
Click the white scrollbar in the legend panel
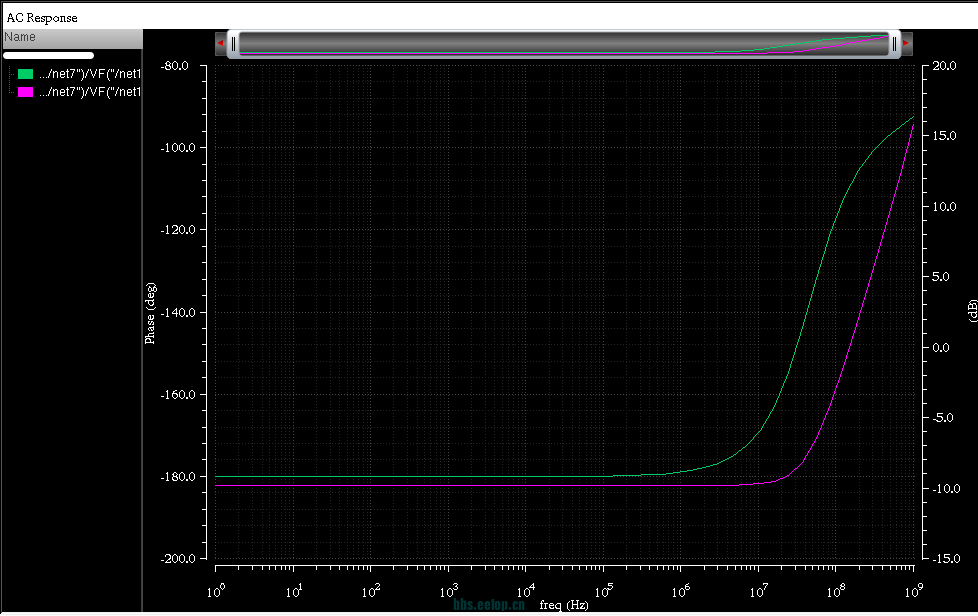click(x=49, y=55)
